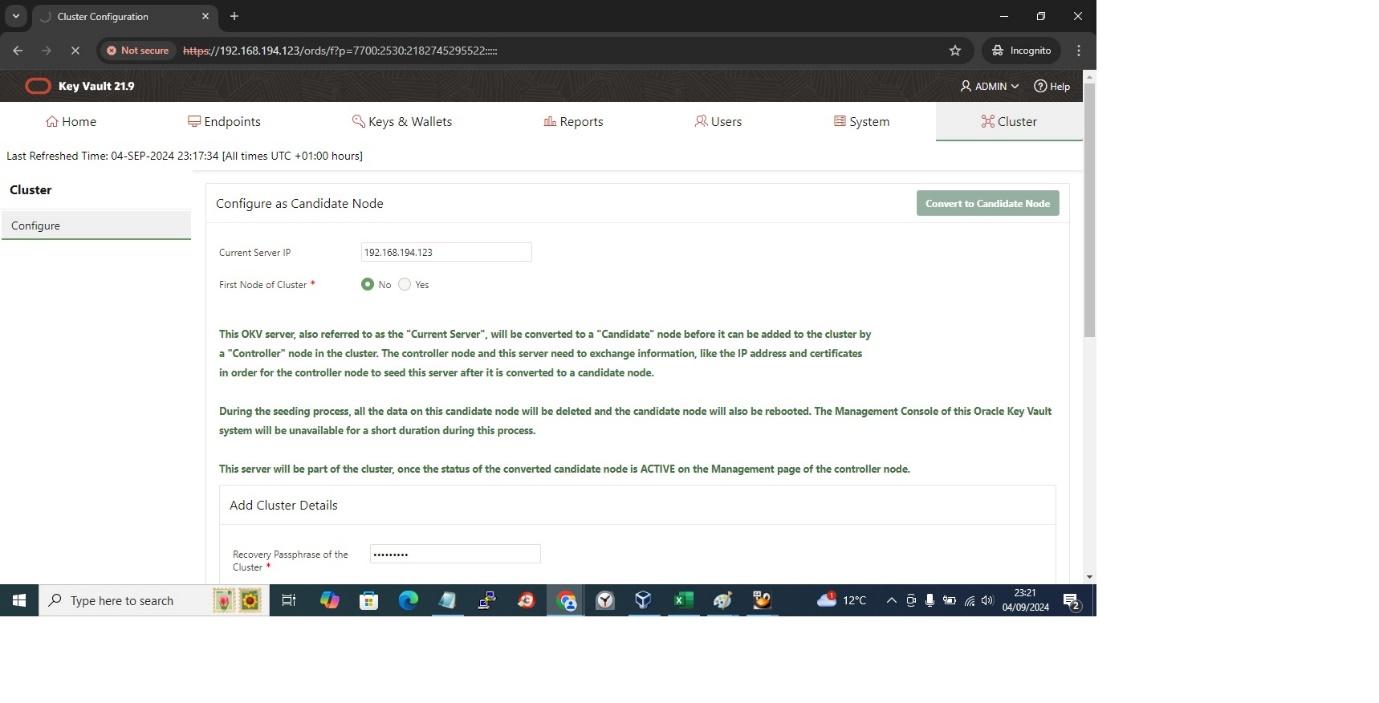Stop loading the page
Image resolution: width=1379 pixels, height=703 pixels.
click(x=76, y=50)
